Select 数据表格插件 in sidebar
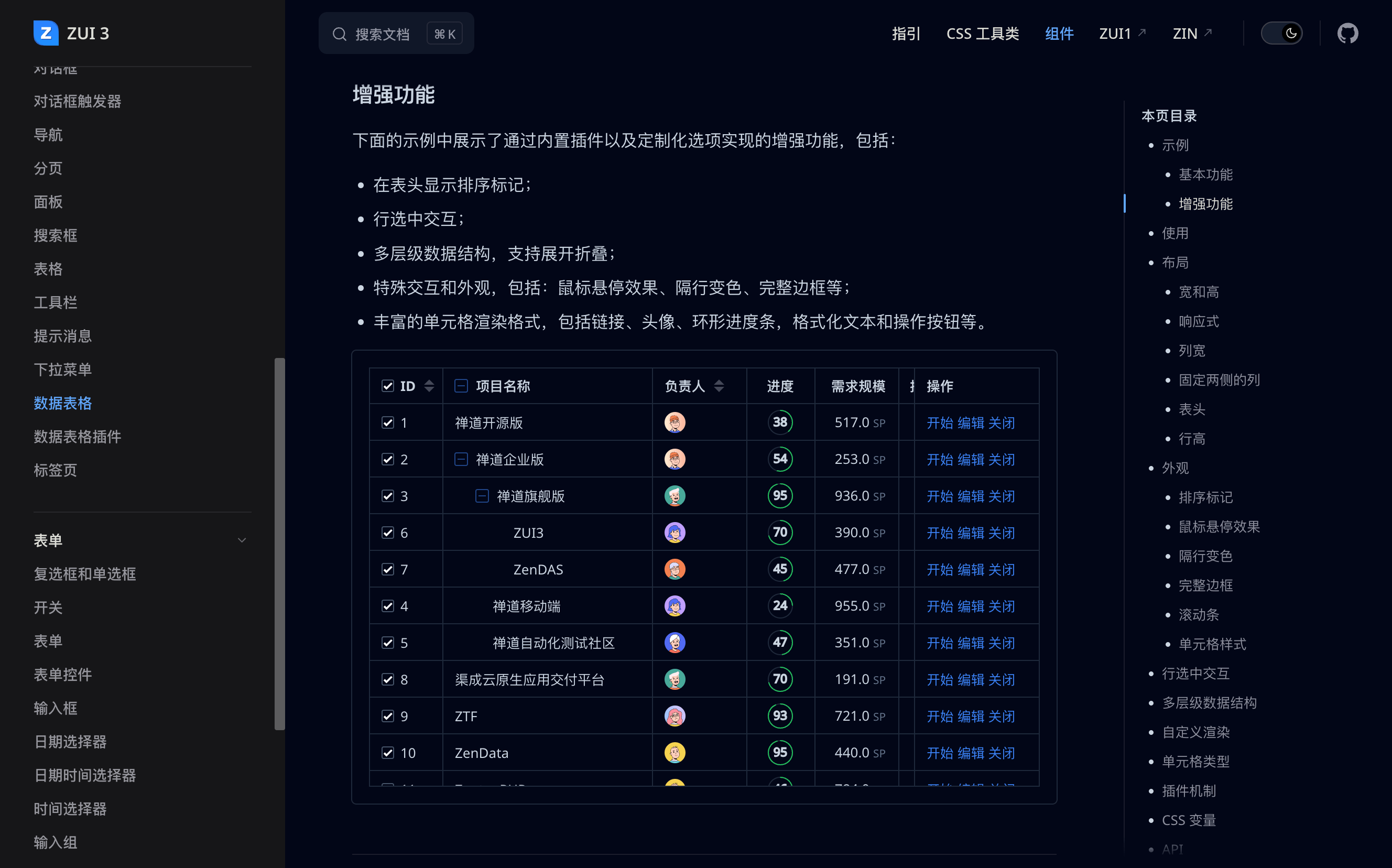Image resolution: width=1392 pixels, height=868 pixels. click(78, 437)
